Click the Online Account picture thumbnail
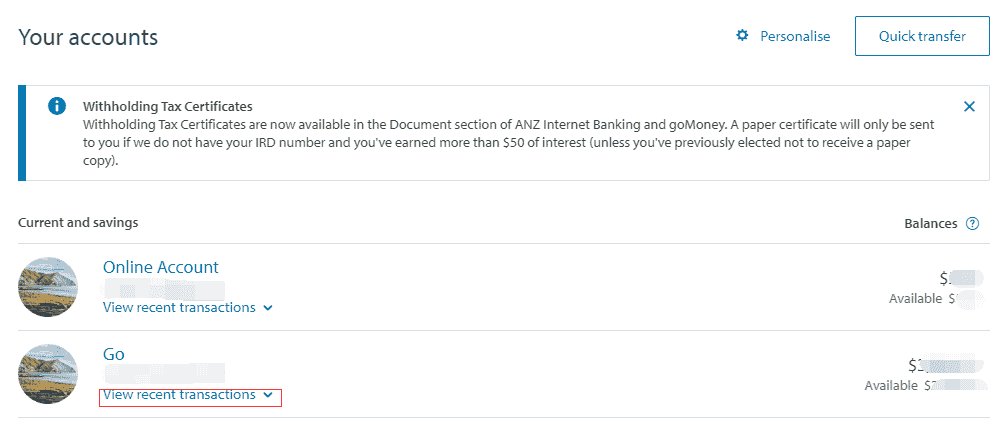This screenshot has height=426, width=1006. (x=48, y=287)
